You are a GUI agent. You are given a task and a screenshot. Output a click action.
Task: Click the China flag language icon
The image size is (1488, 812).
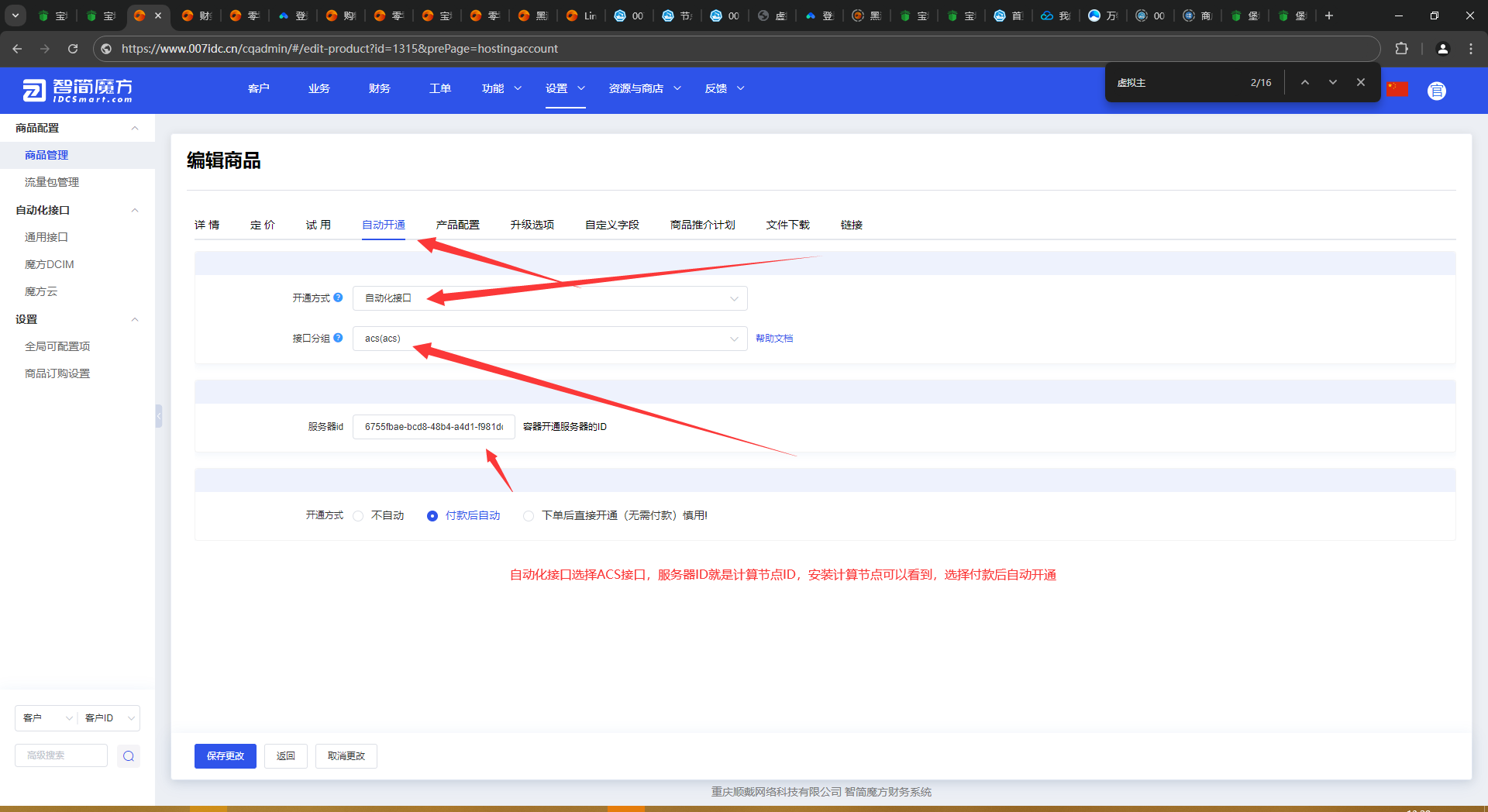pos(1397,89)
